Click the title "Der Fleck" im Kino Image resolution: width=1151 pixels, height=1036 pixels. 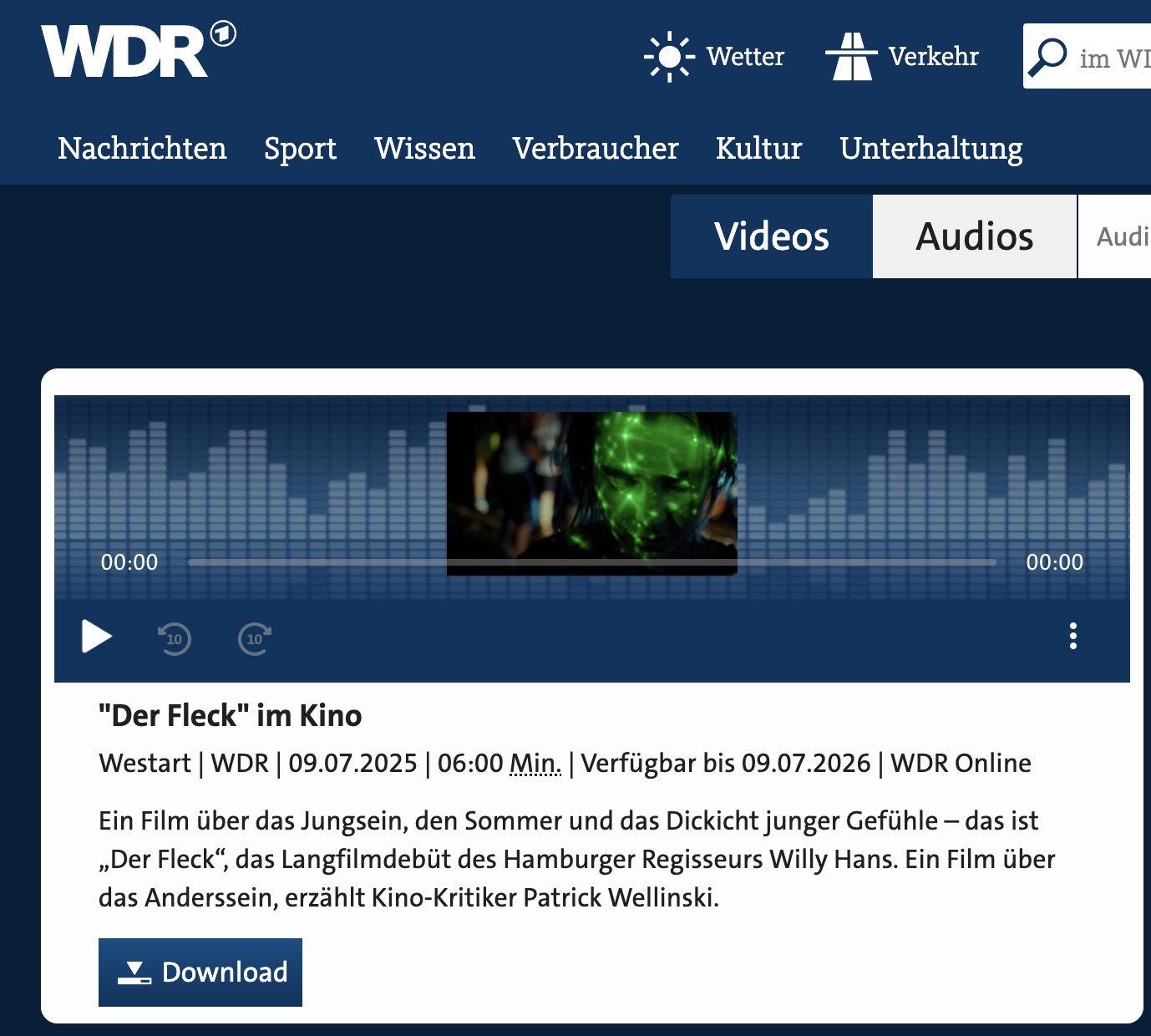pyautogui.click(x=231, y=716)
